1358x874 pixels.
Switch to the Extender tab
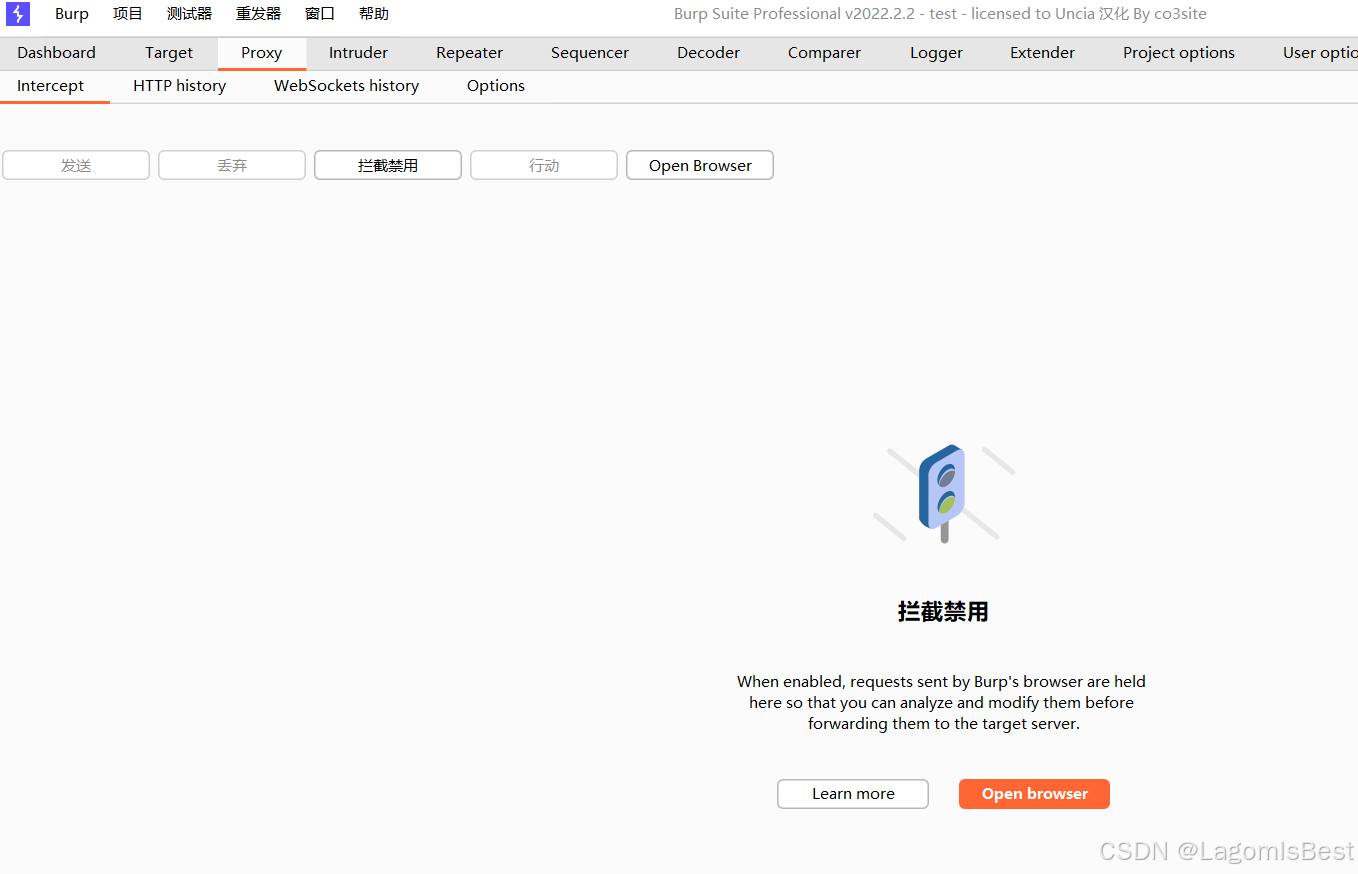(x=1042, y=53)
